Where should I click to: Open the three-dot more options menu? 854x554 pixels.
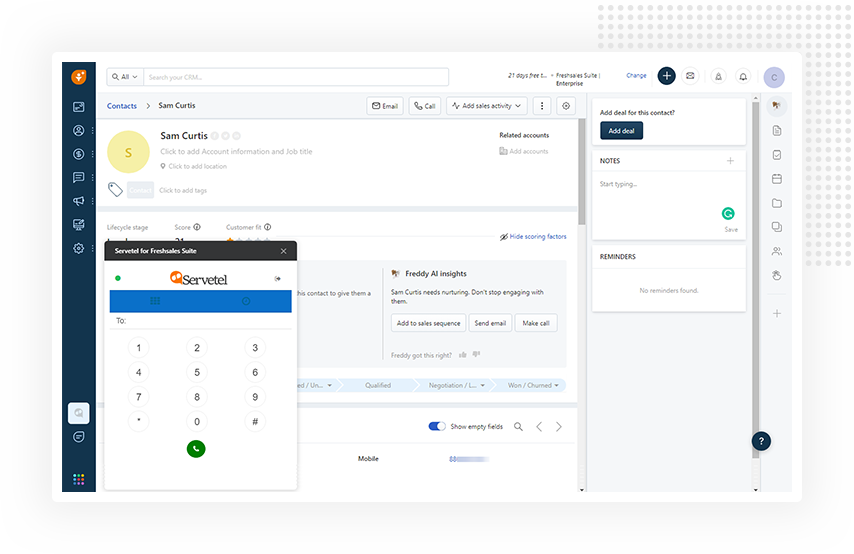tap(541, 106)
